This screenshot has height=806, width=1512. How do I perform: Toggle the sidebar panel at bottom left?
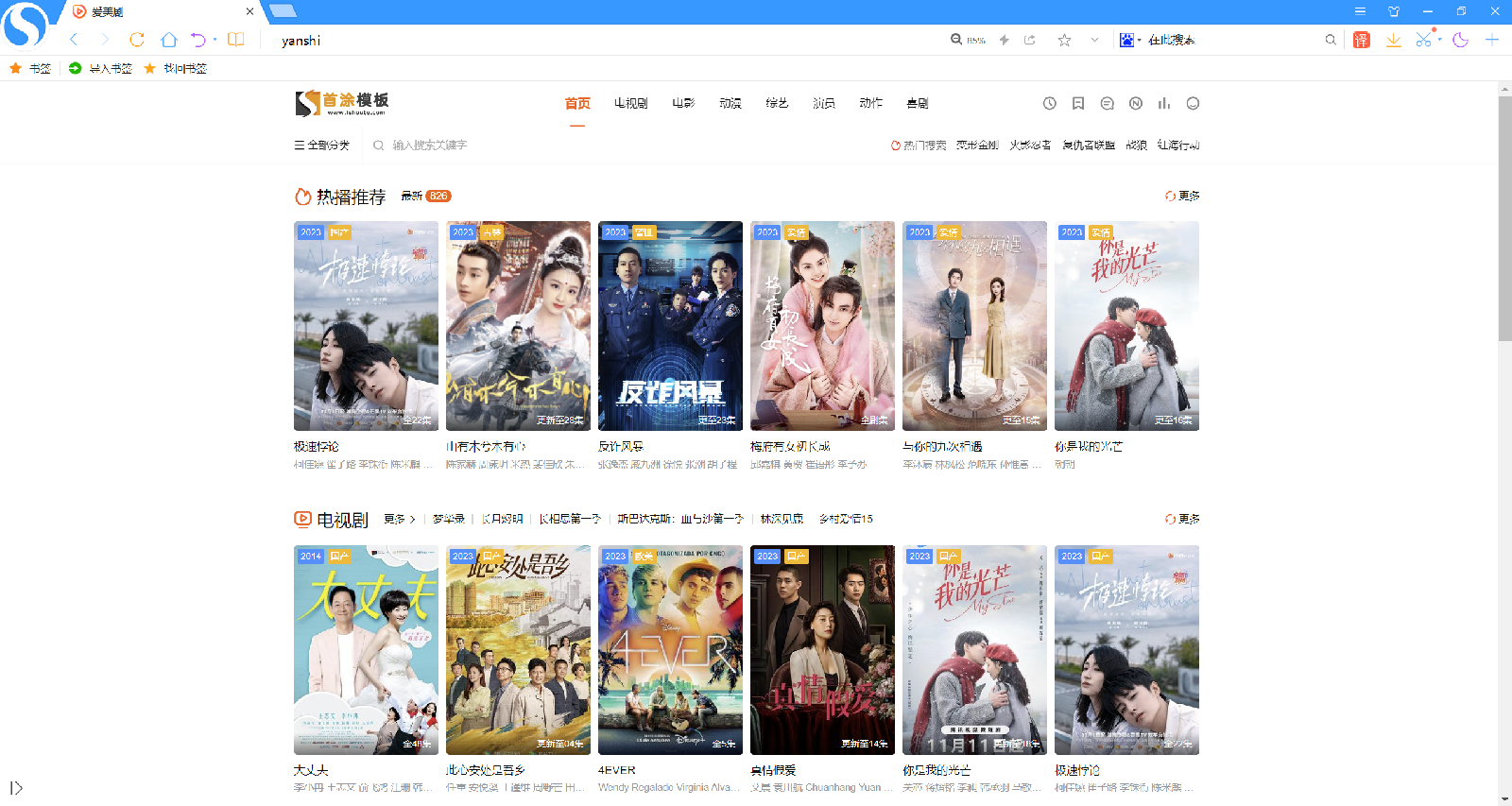click(x=16, y=788)
